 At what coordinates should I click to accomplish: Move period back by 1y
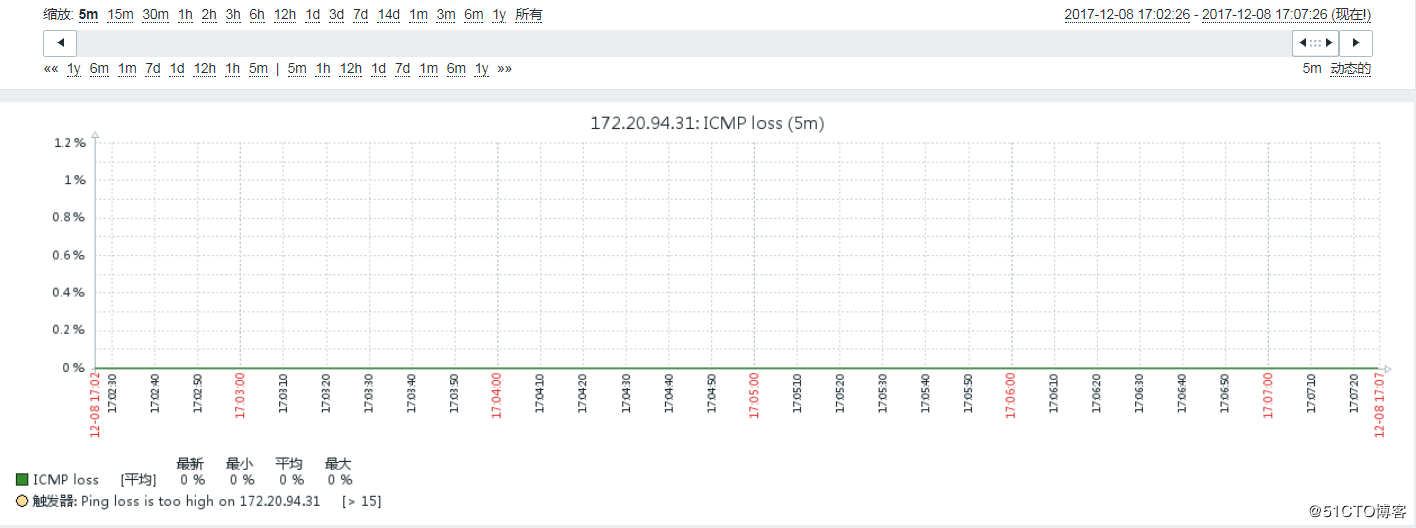tap(74, 69)
